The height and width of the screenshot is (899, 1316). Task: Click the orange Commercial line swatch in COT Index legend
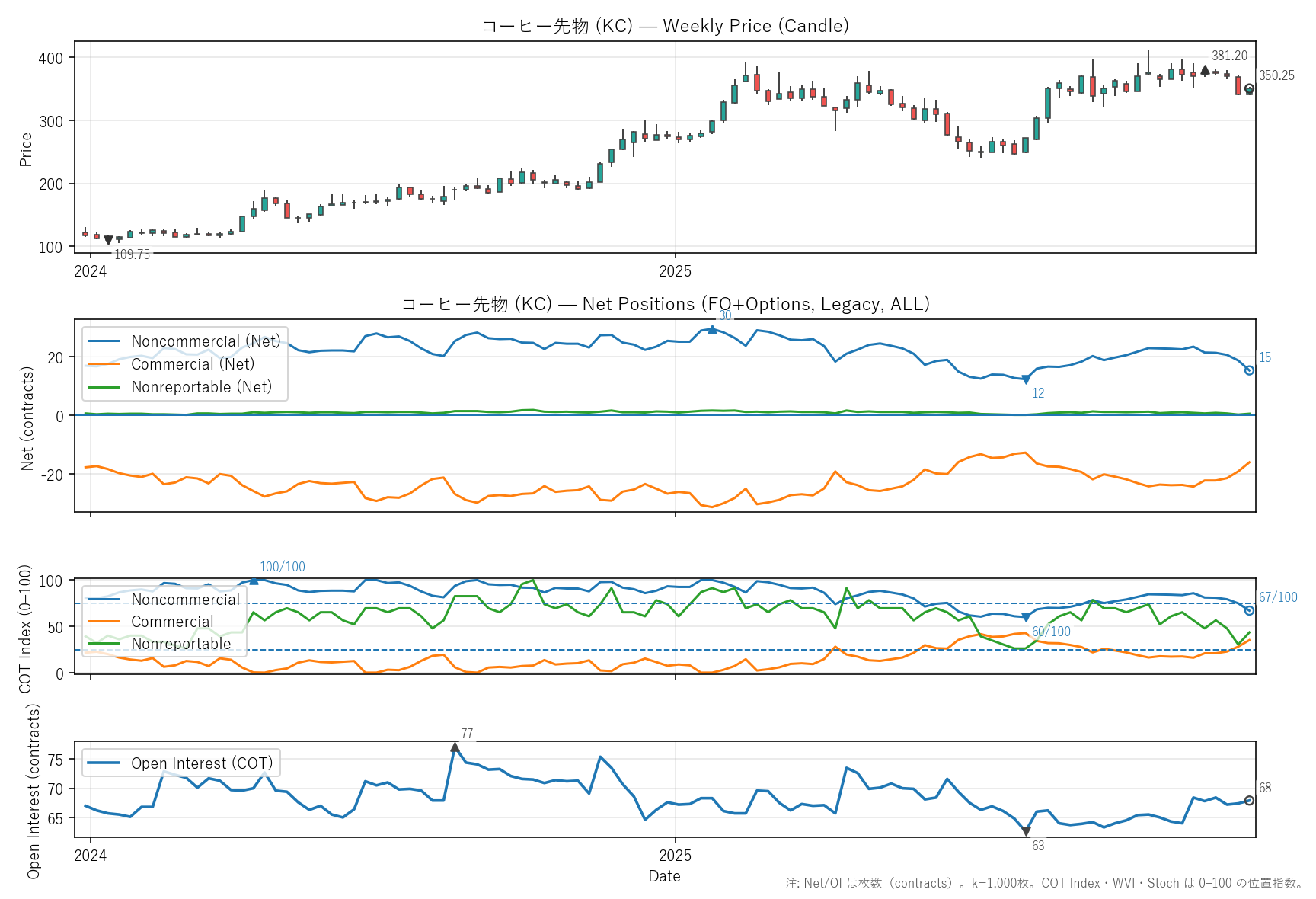(104, 622)
